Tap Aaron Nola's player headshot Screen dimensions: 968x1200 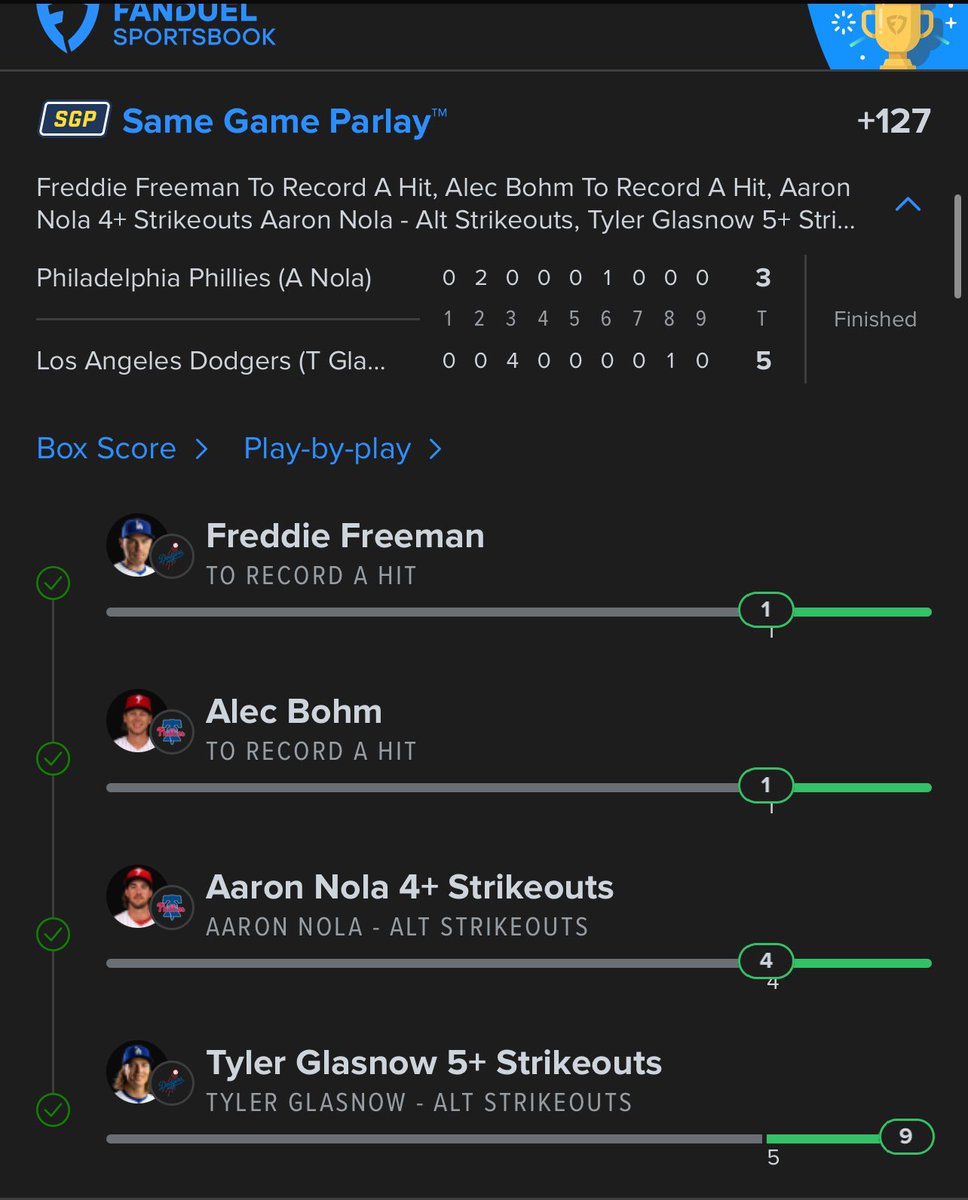click(137, 897)
